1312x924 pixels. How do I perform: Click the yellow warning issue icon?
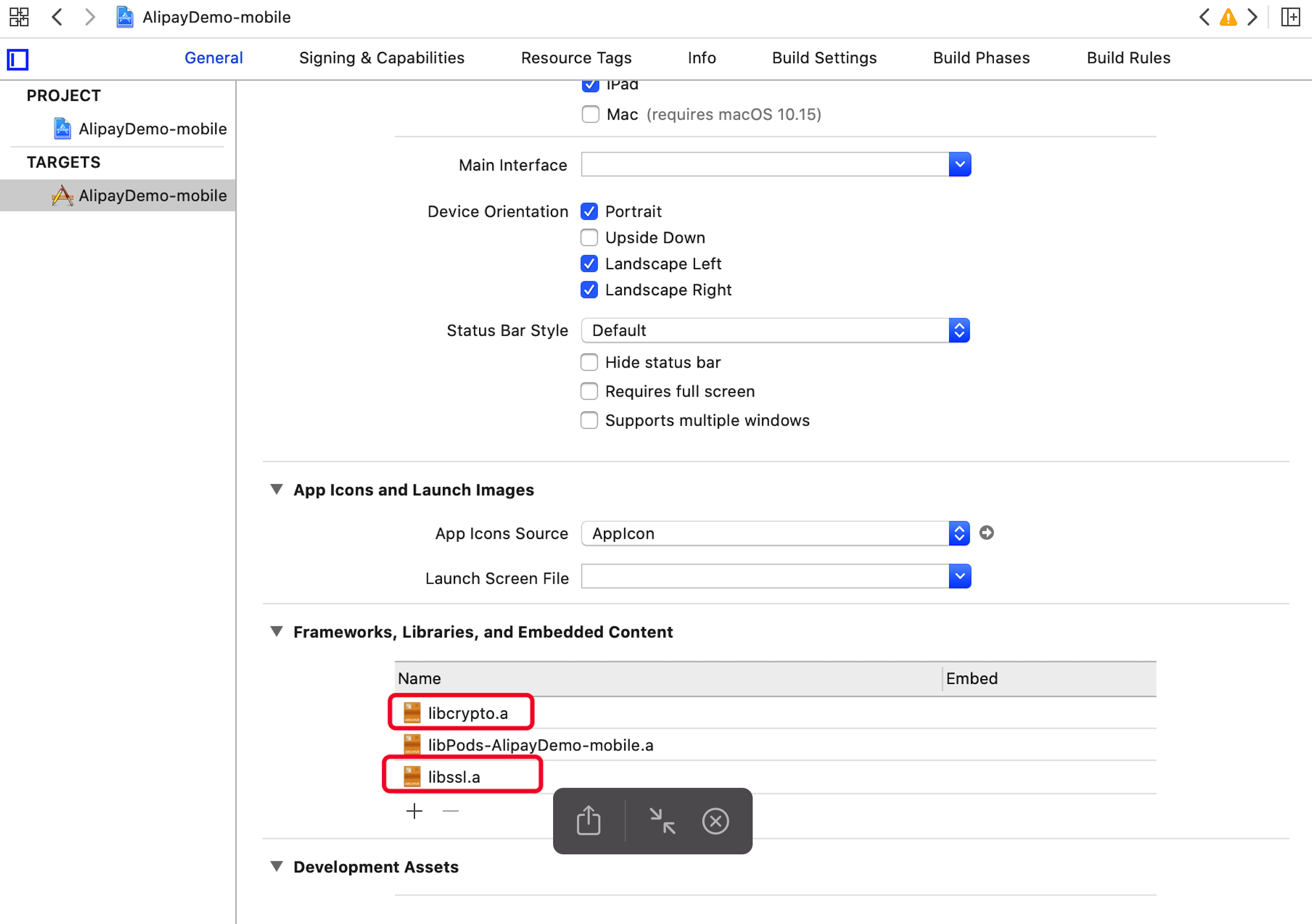coord(1228,17)
